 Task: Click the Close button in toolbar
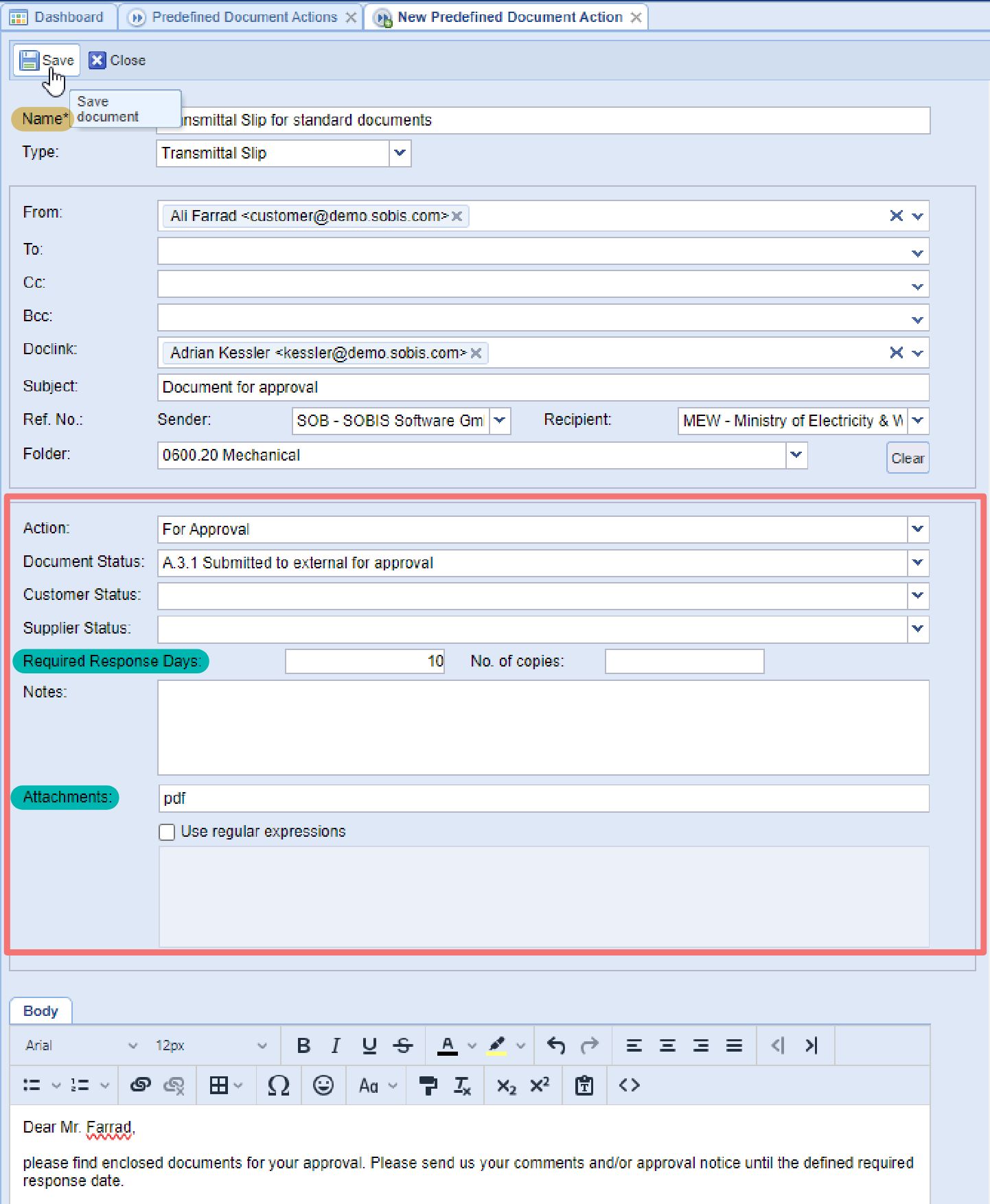[117, 60]
